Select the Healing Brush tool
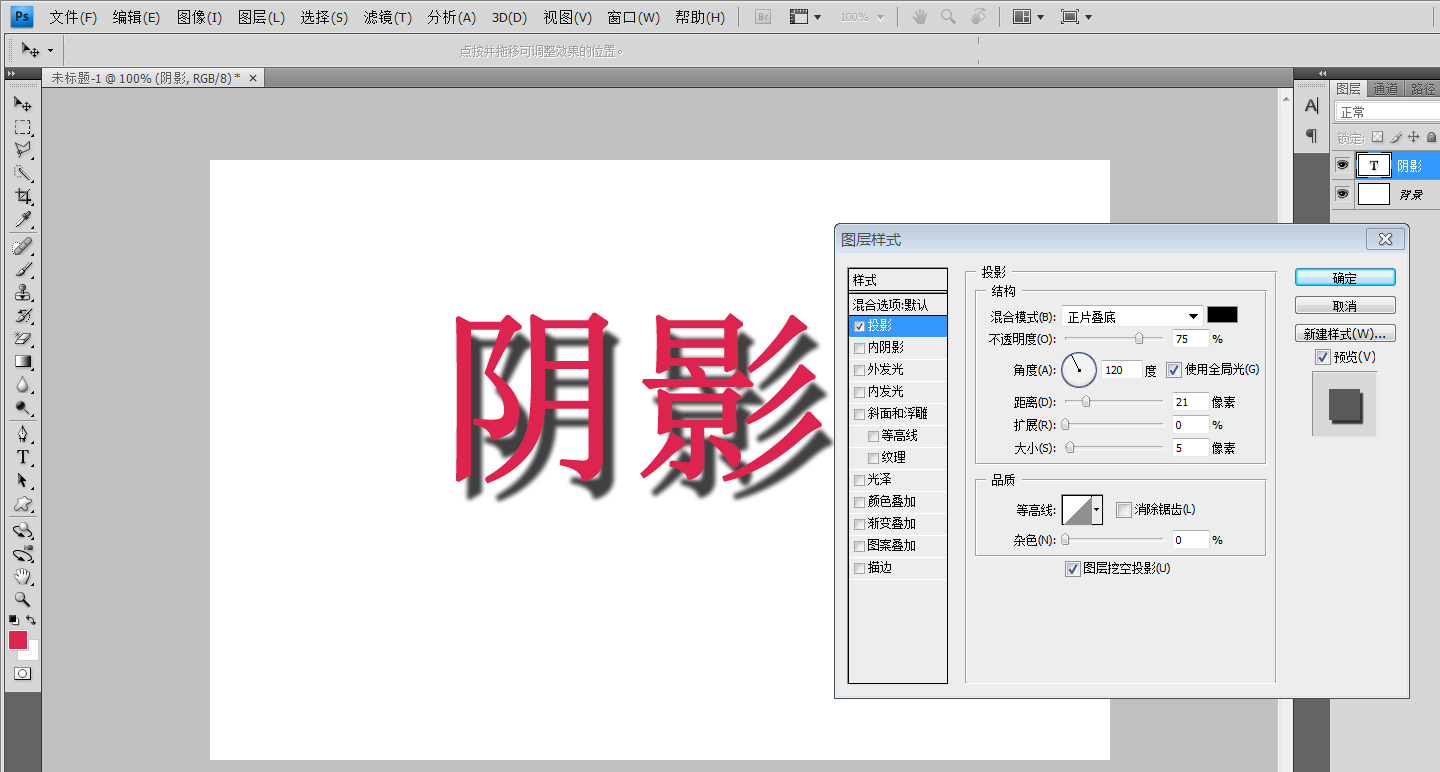The height and width of the screenshot is (772, 1440). [x=22, y=246]
